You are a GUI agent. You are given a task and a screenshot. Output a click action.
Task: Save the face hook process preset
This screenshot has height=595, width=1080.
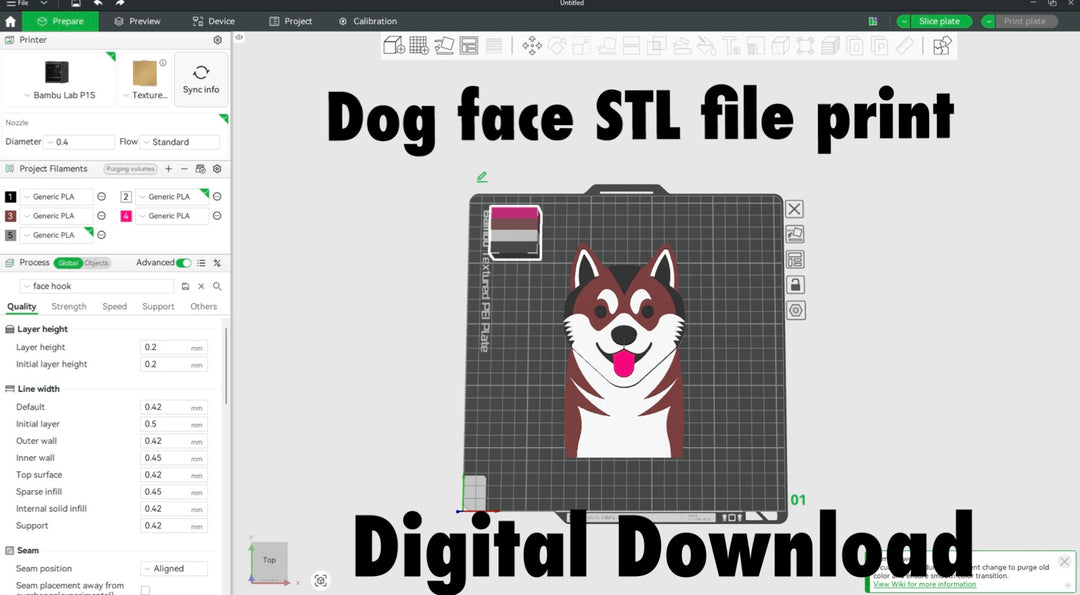coord(185,286)
